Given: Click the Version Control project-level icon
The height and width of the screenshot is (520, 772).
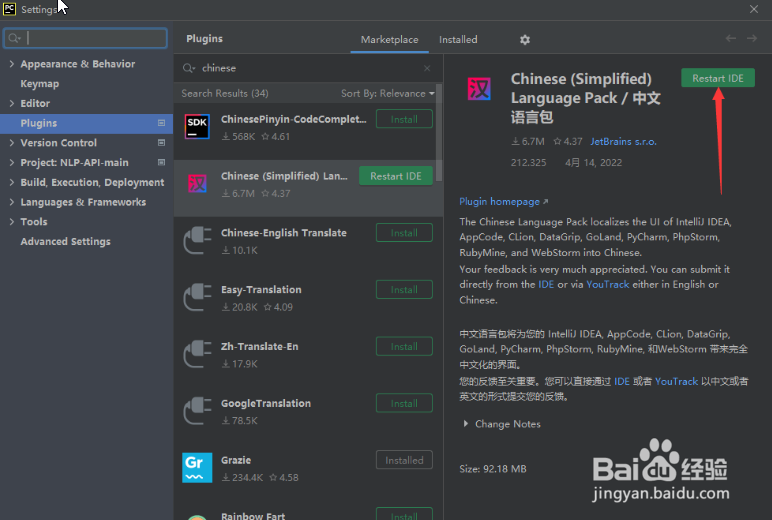Looking at the screenshot, I should (x=161, y=142).
